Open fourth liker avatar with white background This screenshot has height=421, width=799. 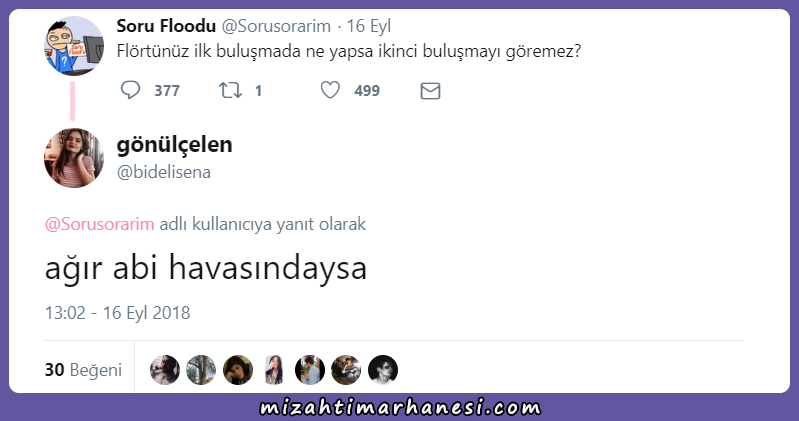(274, 370)
